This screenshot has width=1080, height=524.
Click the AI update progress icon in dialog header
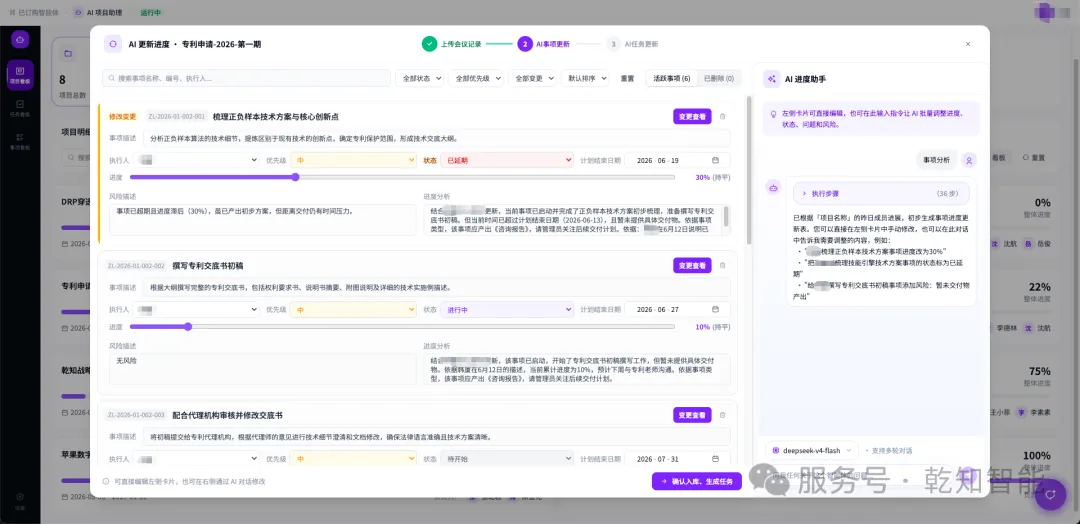[113, 44]
